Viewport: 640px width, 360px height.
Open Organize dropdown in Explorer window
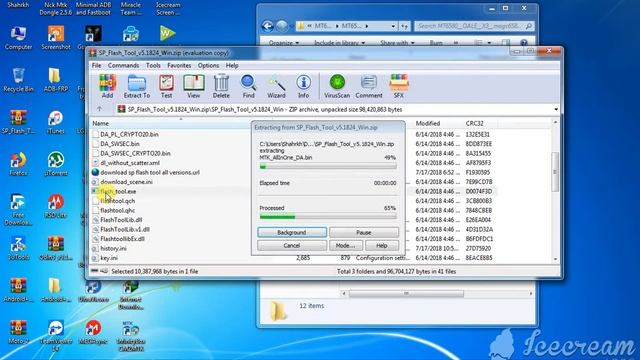[x=284, y=43]
